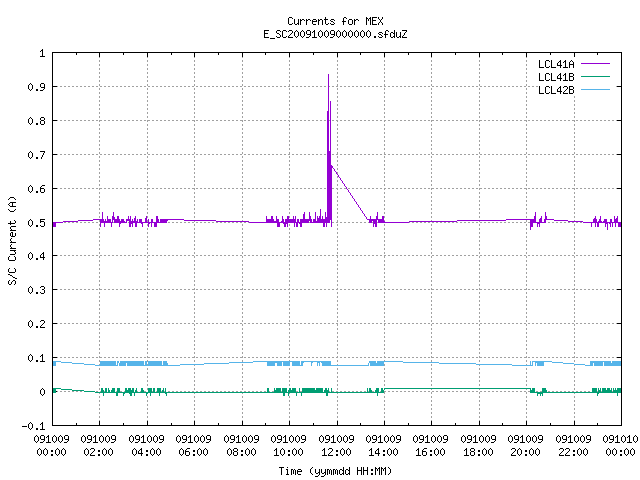Image resolution: width=640 pixels, height=480 pixels.
Task: Click the y-axis tick value 0.5
Action: point(36,223)
